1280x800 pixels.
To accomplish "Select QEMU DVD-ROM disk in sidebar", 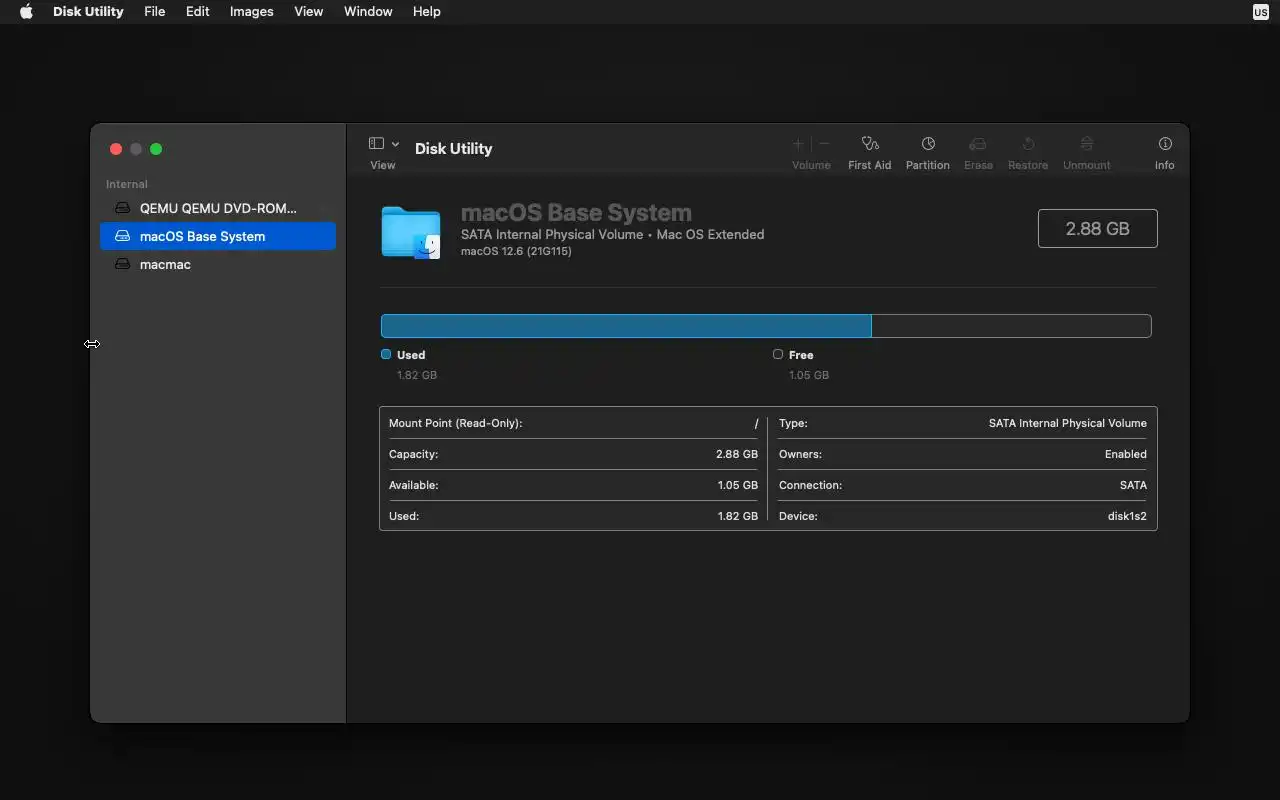I will coord(218,208).
